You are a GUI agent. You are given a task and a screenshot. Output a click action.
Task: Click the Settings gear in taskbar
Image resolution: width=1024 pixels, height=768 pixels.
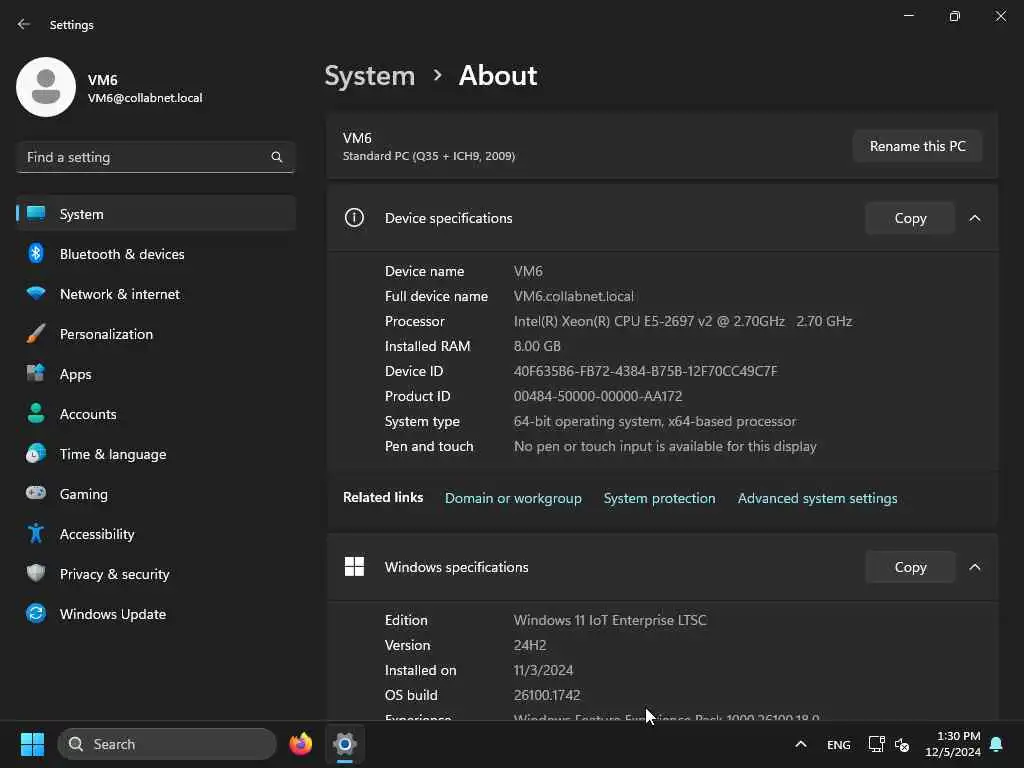click(345, 744)
